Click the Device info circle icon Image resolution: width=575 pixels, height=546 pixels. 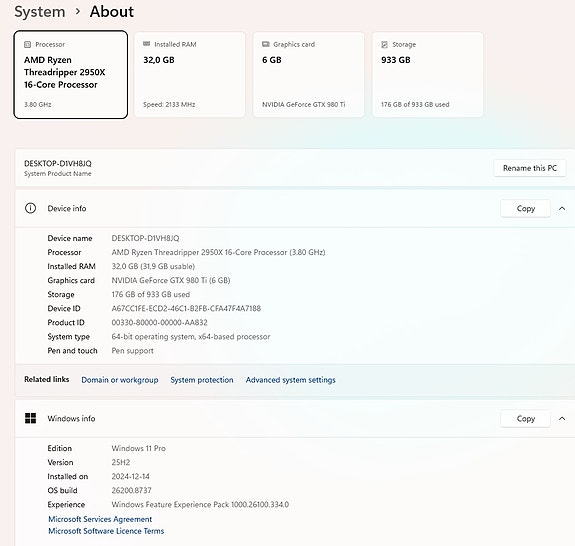coord(30,208)
